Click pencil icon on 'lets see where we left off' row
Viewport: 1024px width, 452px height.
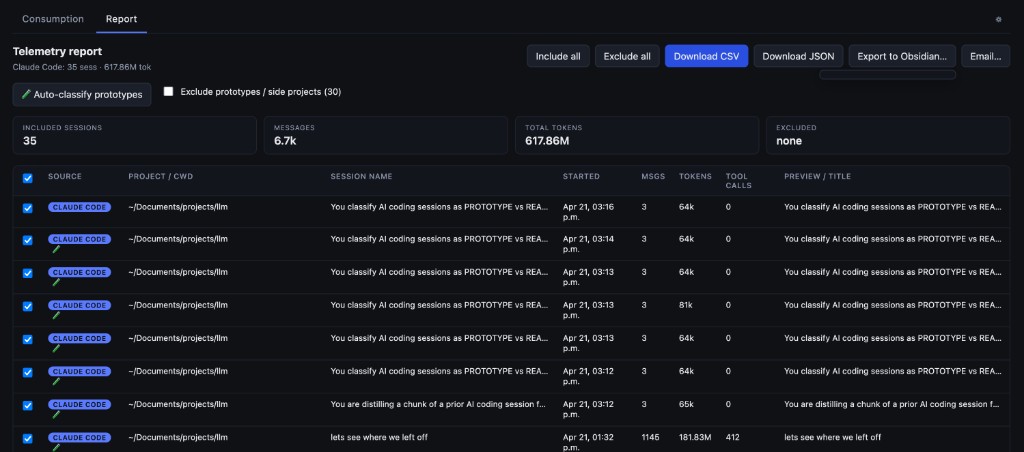click(55, 447)
